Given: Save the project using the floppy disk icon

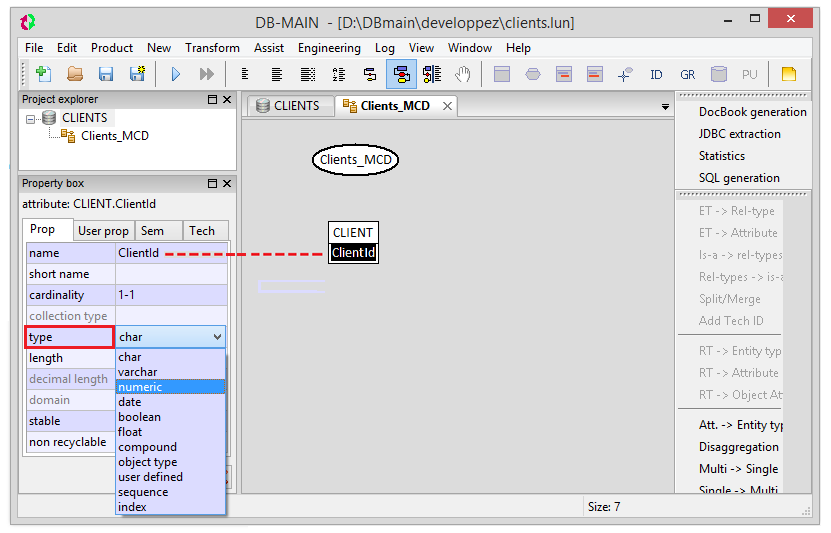Looking at the screenshot, I should pos(106,74).
